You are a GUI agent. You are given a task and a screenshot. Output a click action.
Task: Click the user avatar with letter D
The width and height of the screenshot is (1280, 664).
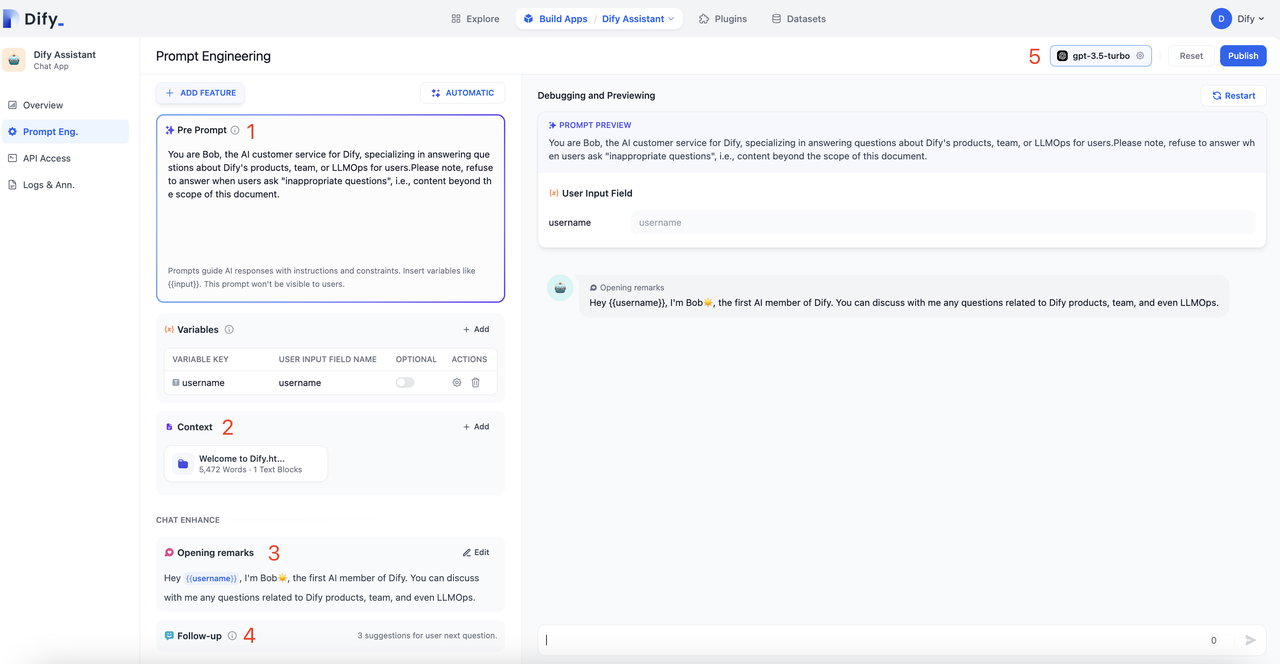(1221, 19)
